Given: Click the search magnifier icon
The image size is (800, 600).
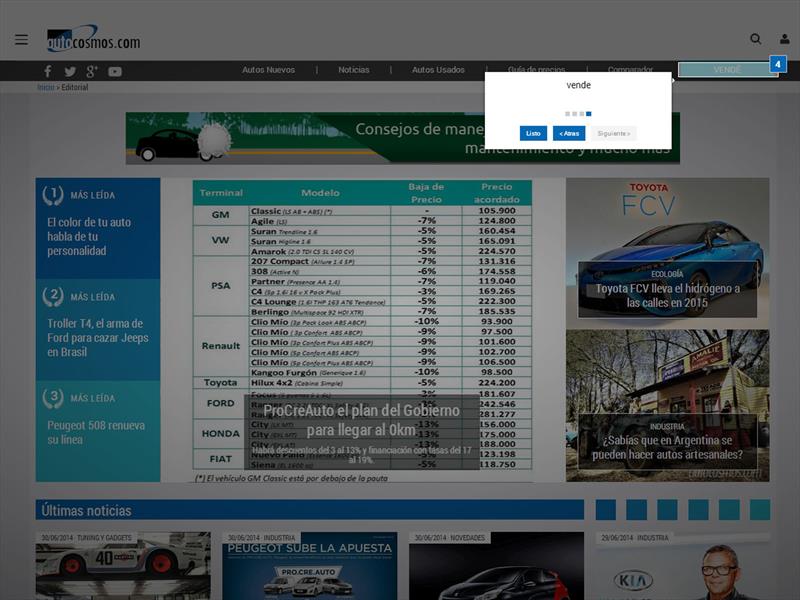Looking at the screenshot, I should 756,39.
